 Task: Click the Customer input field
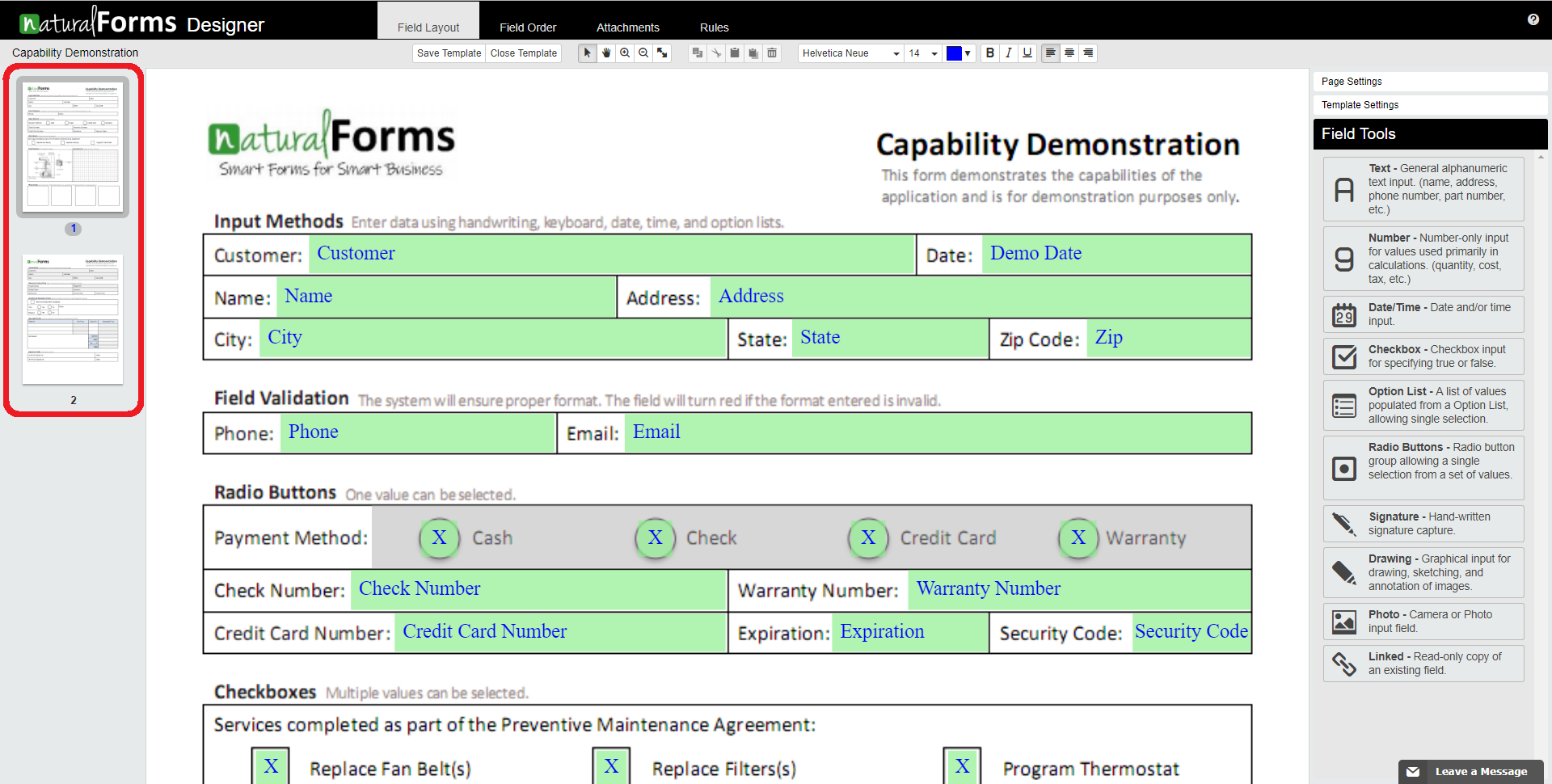(x=612, y=255)
